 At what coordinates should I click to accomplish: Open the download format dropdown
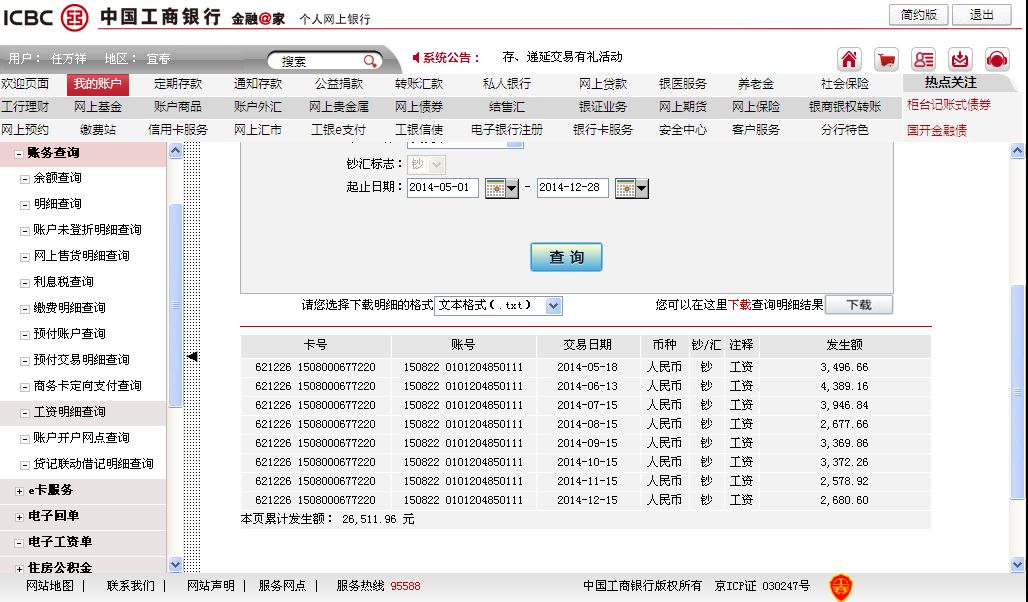point(554,305)
